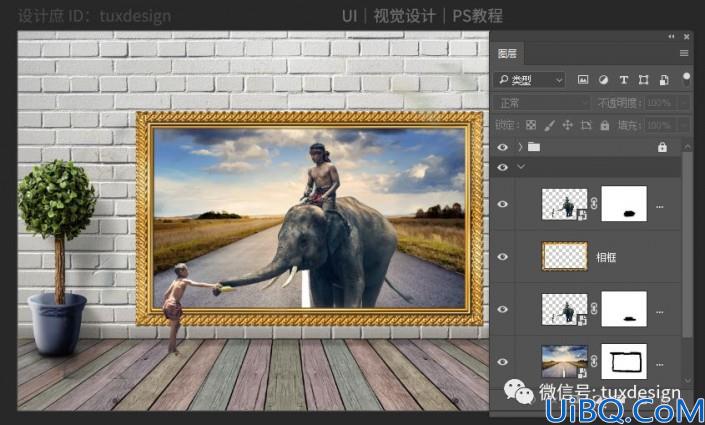Select upper elephant layer thumbnail
This screenshot has width=705, height=425.
click(564, 204)
